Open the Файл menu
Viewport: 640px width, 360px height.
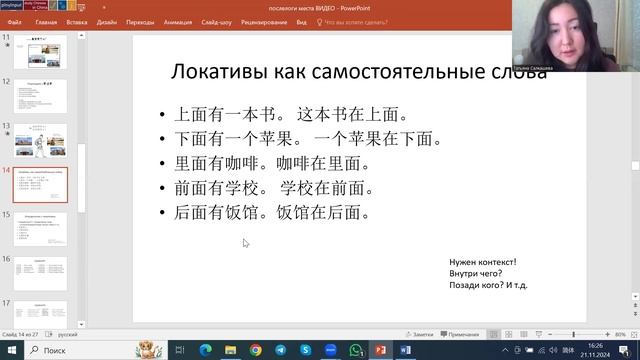14,22
